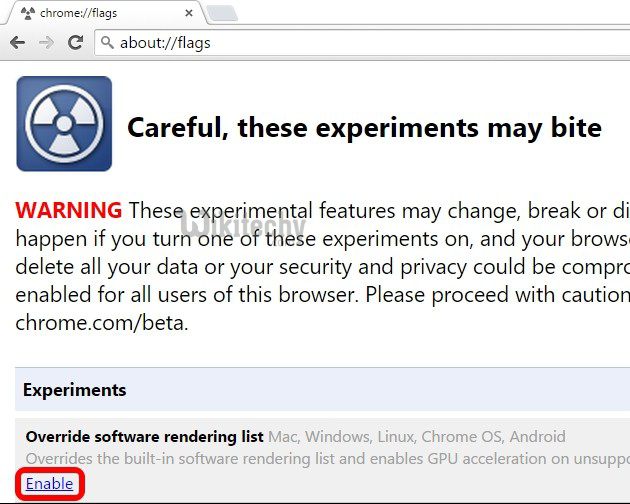
Task: Click the chrome.com/beta text
Action: (101, 323)
